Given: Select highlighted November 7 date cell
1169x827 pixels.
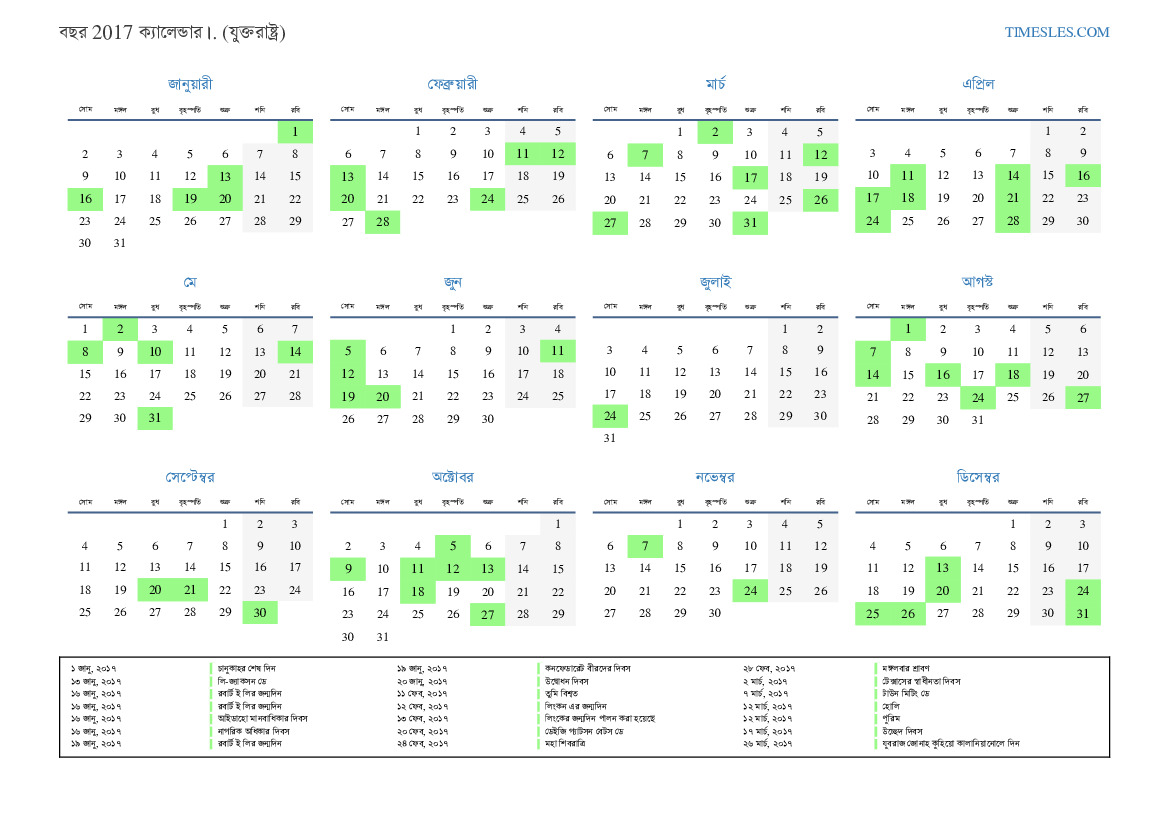Looking at the screenshot, I should (x=645, y=546).
